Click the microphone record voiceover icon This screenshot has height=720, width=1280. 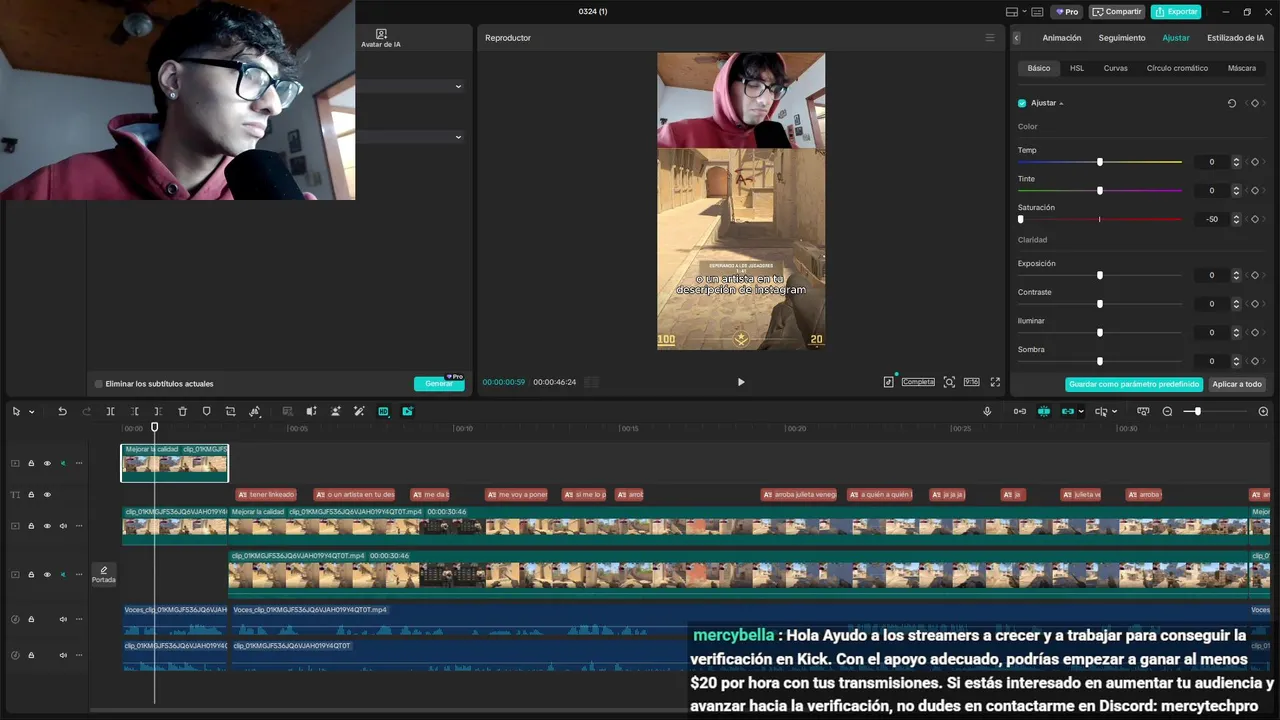[987, 411]
